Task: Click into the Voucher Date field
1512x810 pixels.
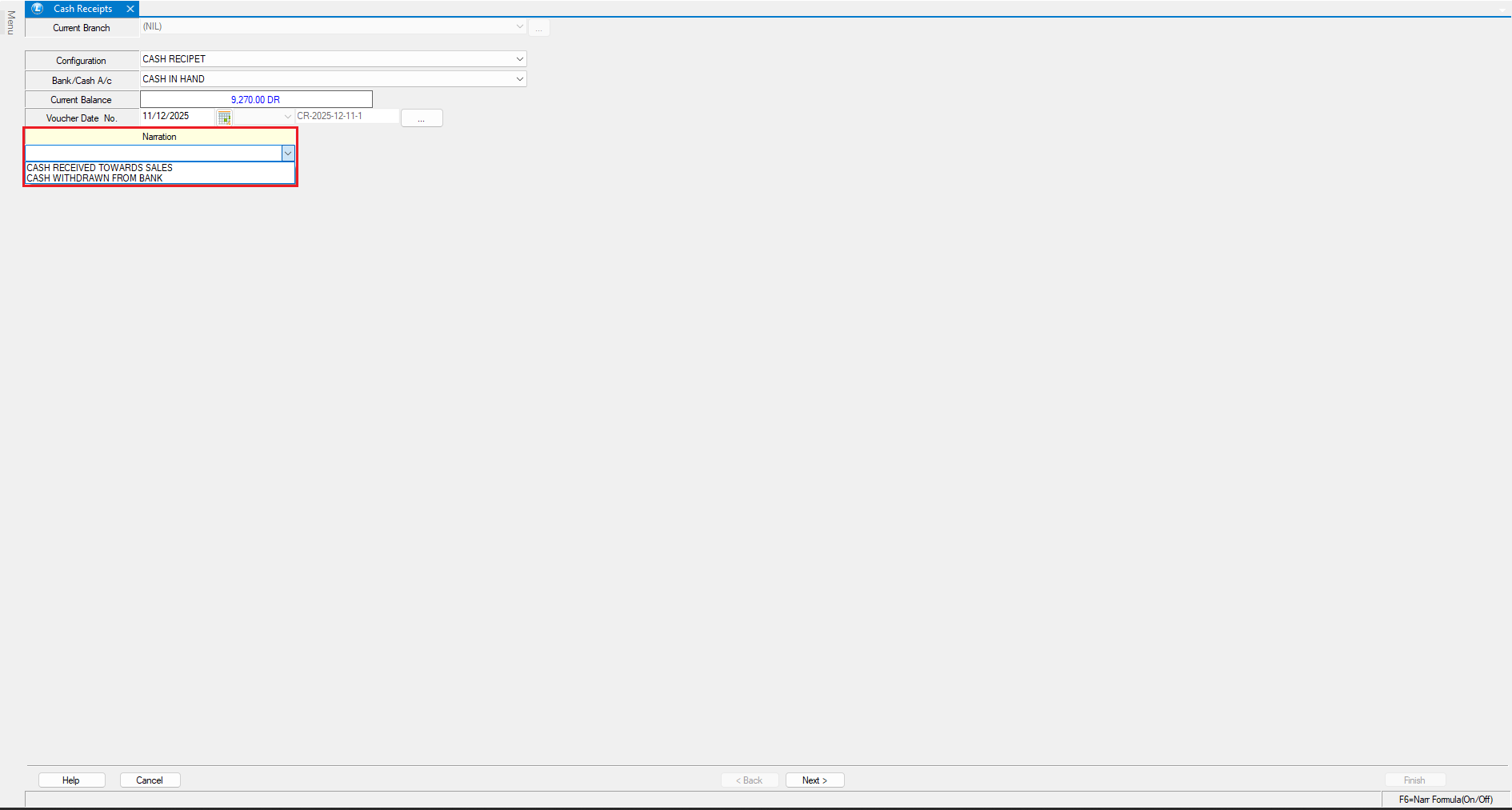Action: [176, 117]
